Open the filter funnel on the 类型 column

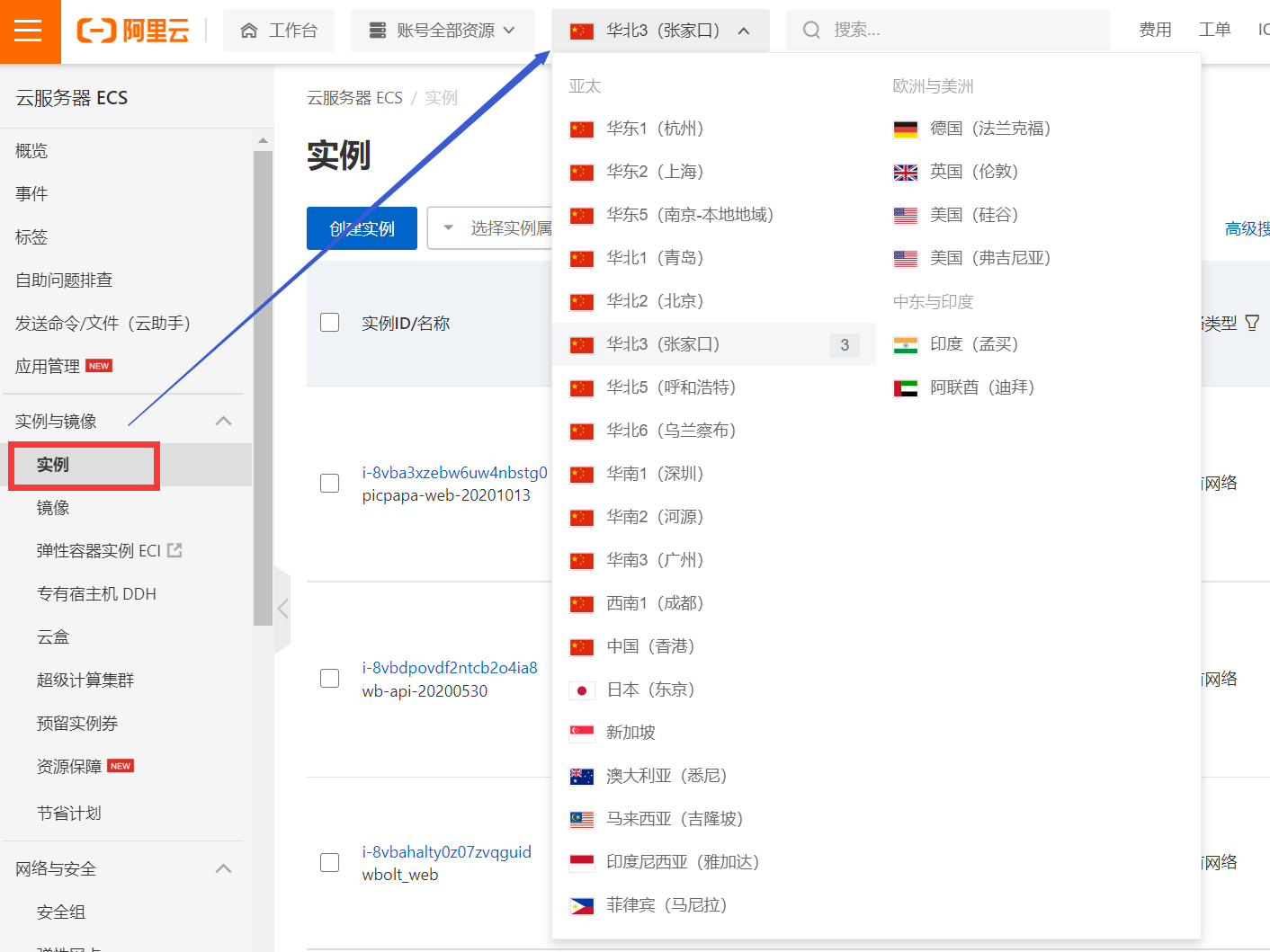coord(1254,322)
